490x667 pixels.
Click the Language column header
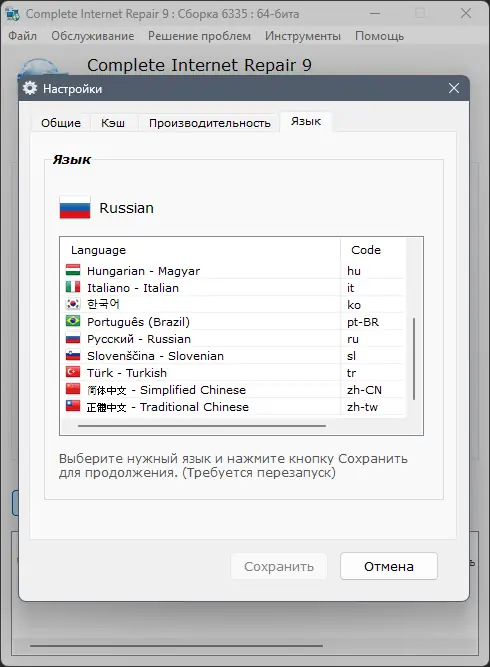[x=201, y=250]
